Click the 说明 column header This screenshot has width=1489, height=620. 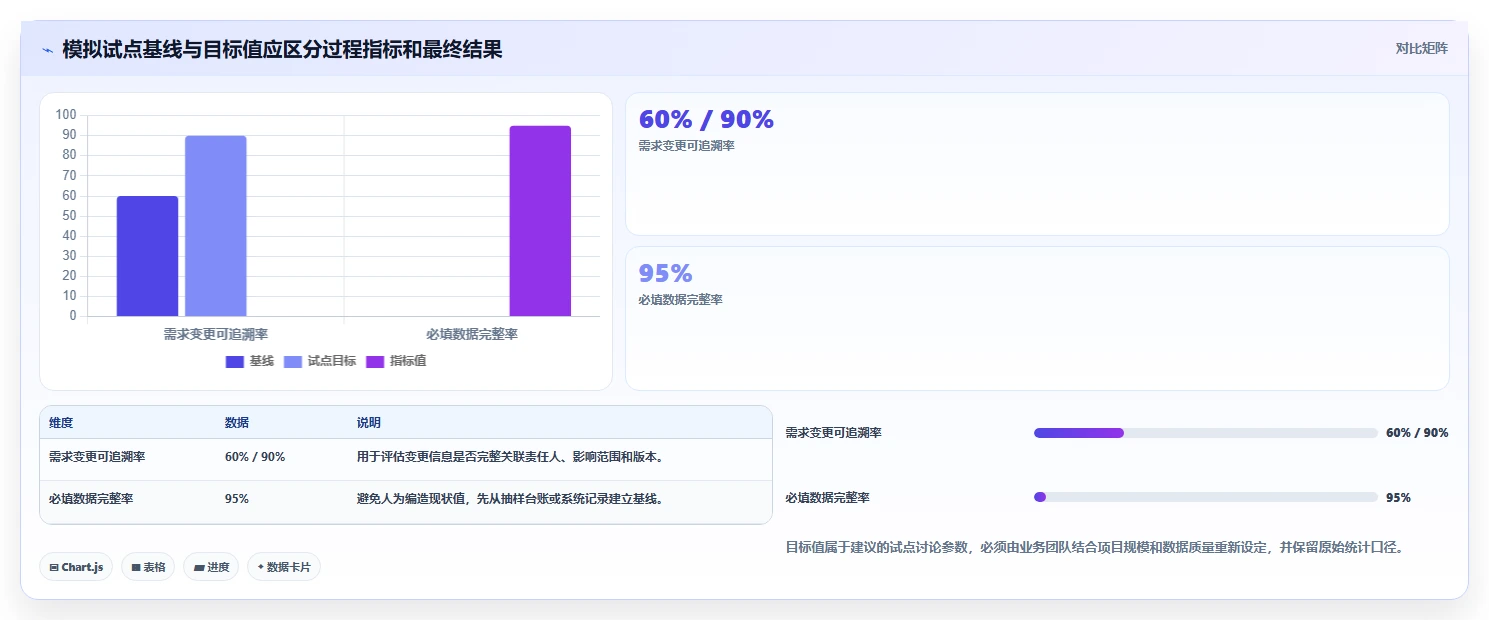tap(369, 423)
